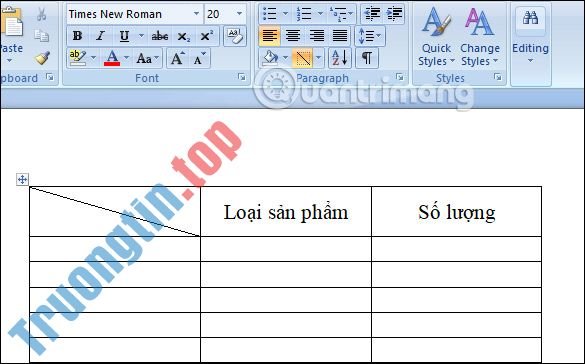
Task: Open Editing group menu
Action: coord(530,37)
